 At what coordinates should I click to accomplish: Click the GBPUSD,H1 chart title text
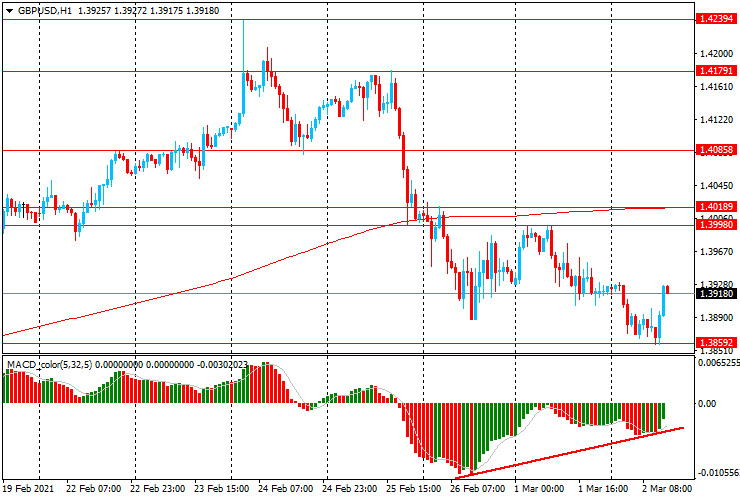click(x=45, y=10)
